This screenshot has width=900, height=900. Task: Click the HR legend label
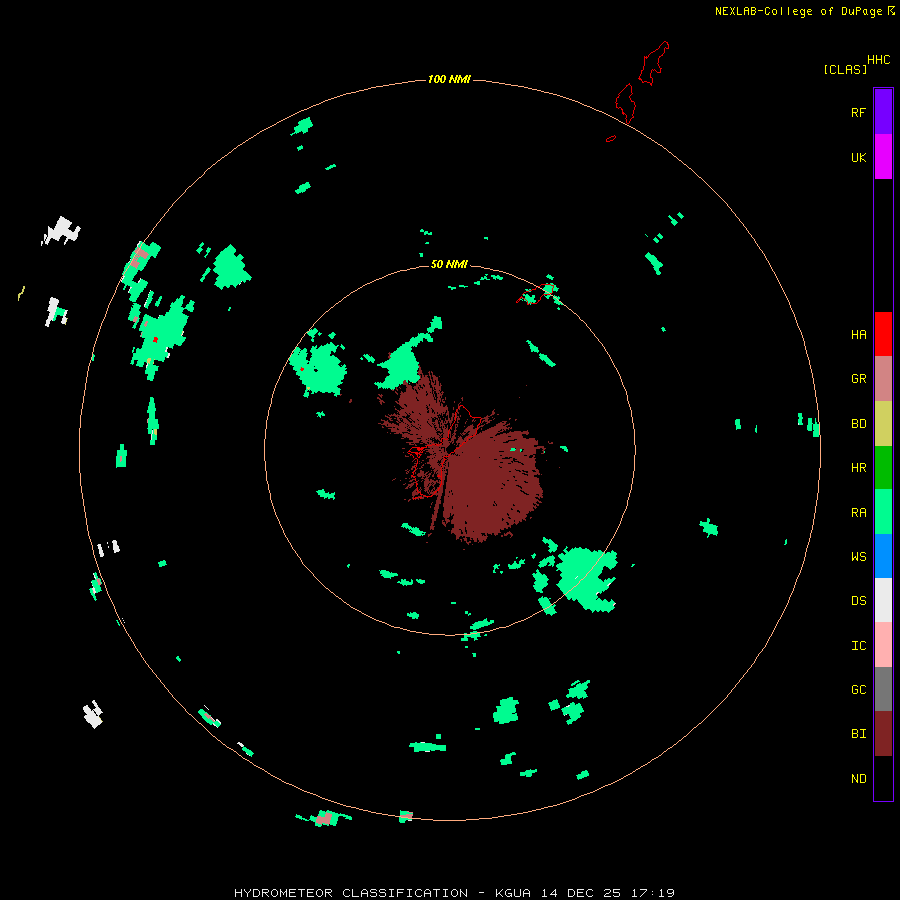858,468
